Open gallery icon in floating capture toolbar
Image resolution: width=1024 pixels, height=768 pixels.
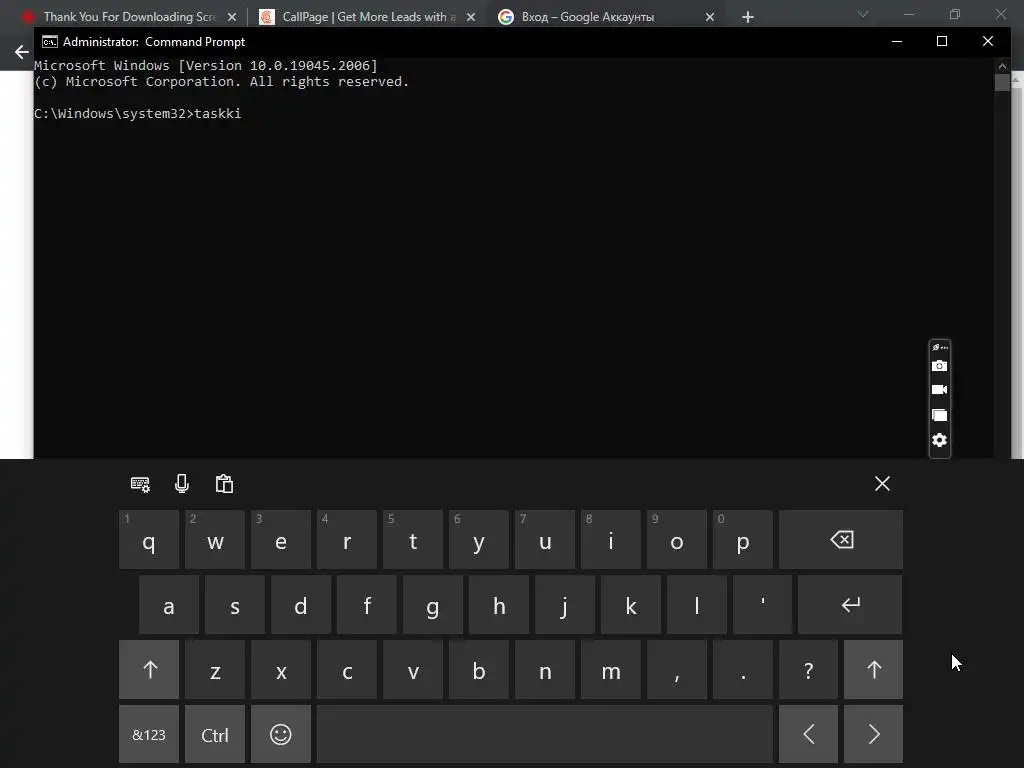pyautogui.click(x=939, y=415)
